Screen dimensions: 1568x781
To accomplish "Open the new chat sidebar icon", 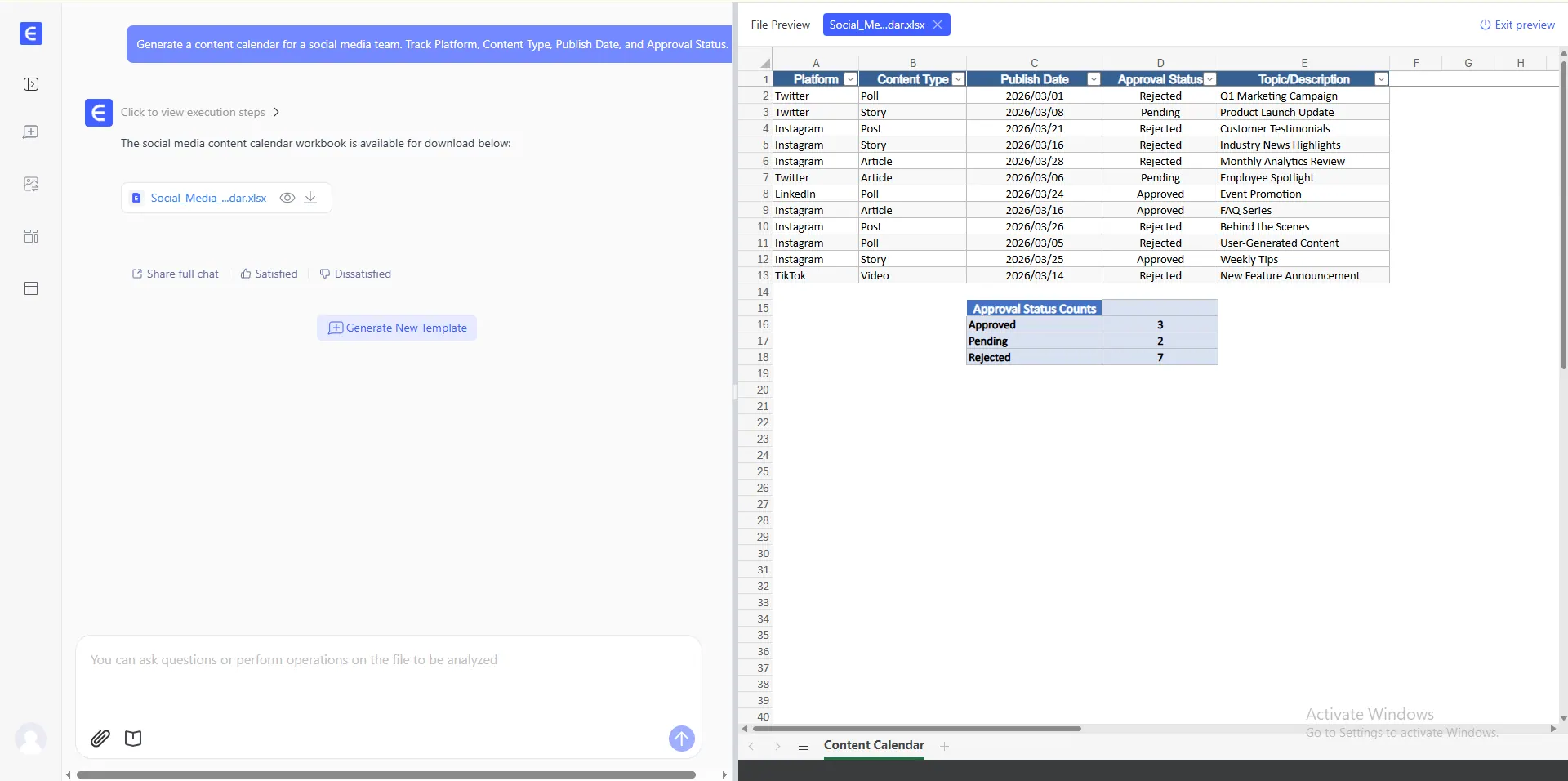I will click(x=31, y=132).
